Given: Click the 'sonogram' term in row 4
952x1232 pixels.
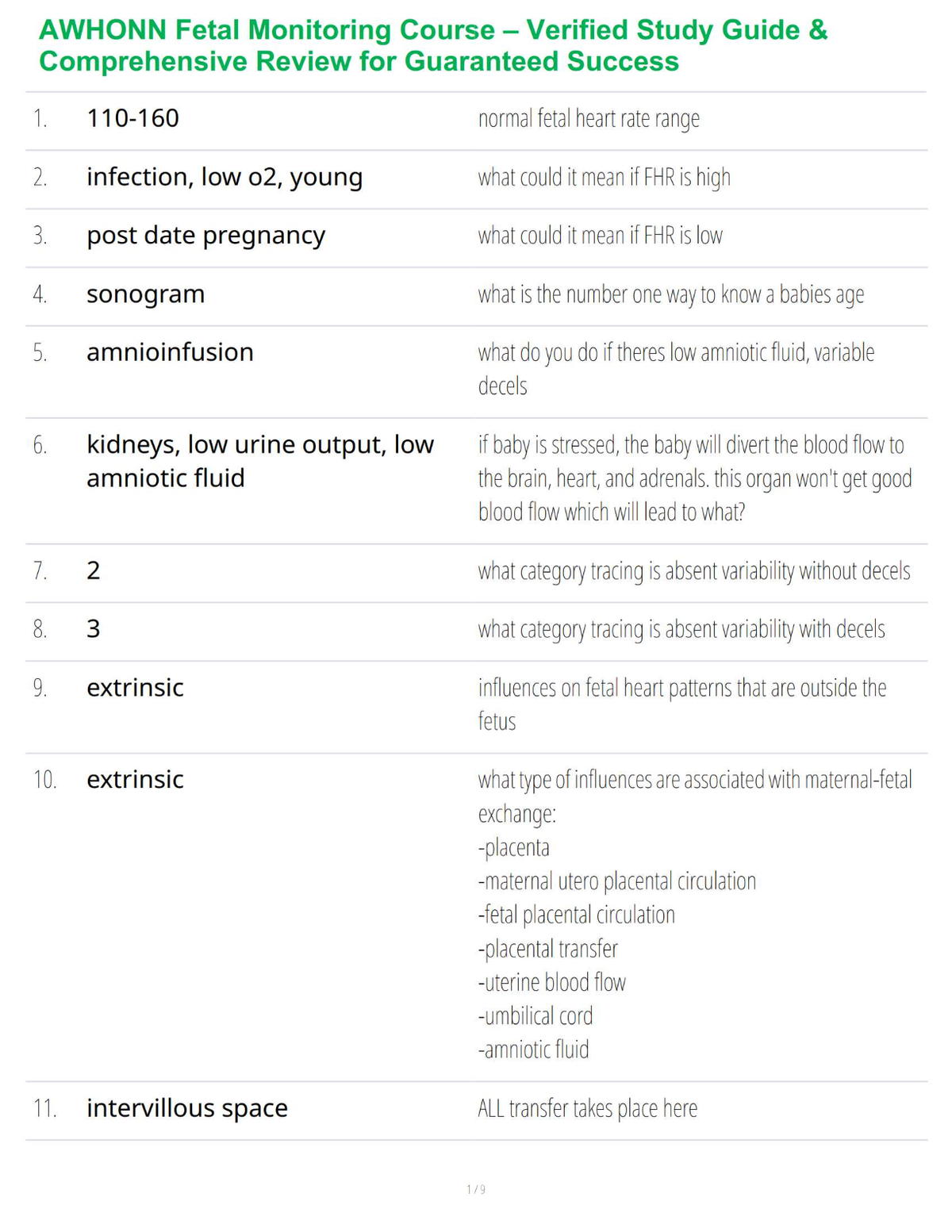Looking at the screenshot, I should coord(145,294).
